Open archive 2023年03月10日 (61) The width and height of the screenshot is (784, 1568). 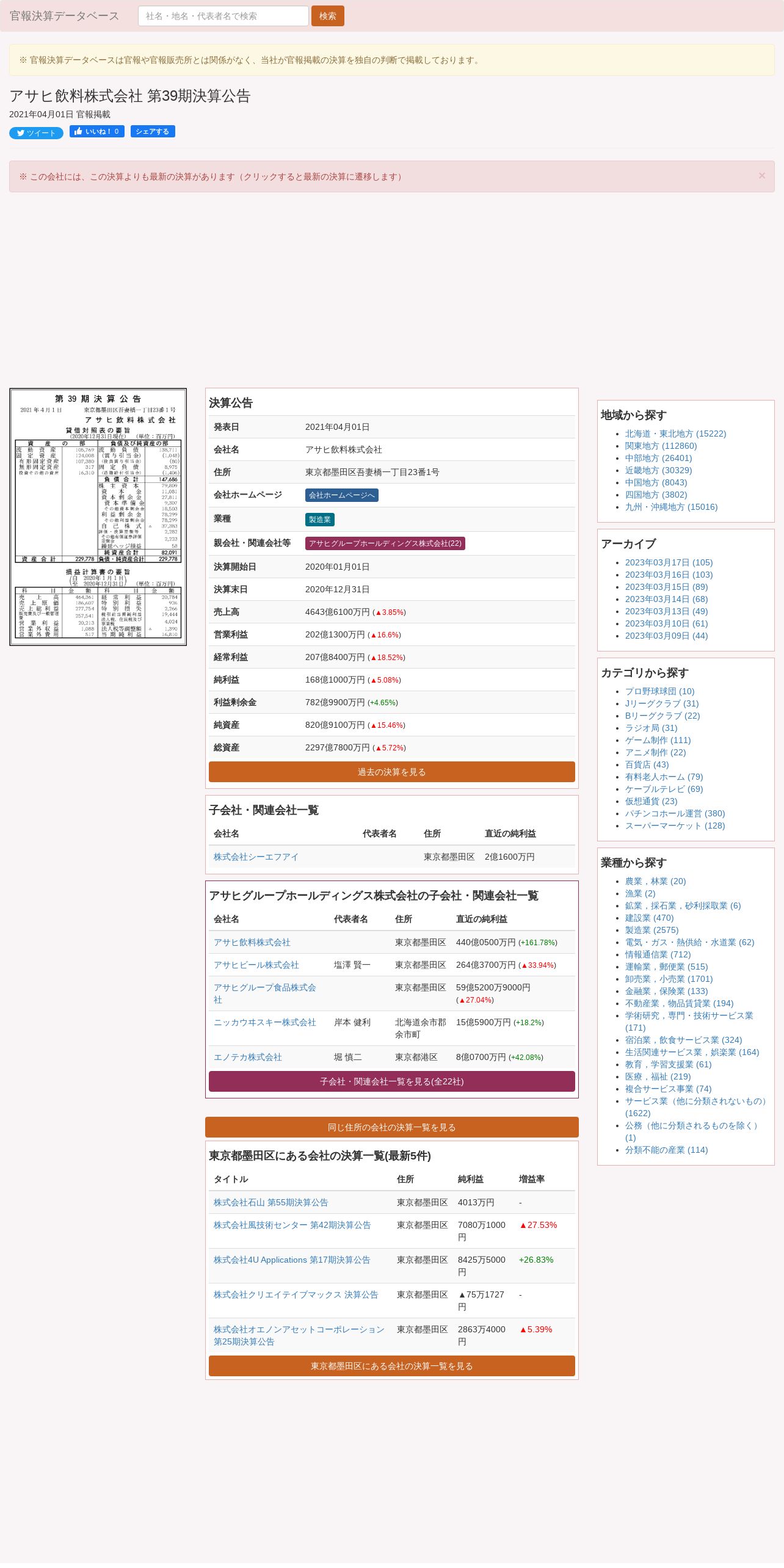click(x=666, y=623)
